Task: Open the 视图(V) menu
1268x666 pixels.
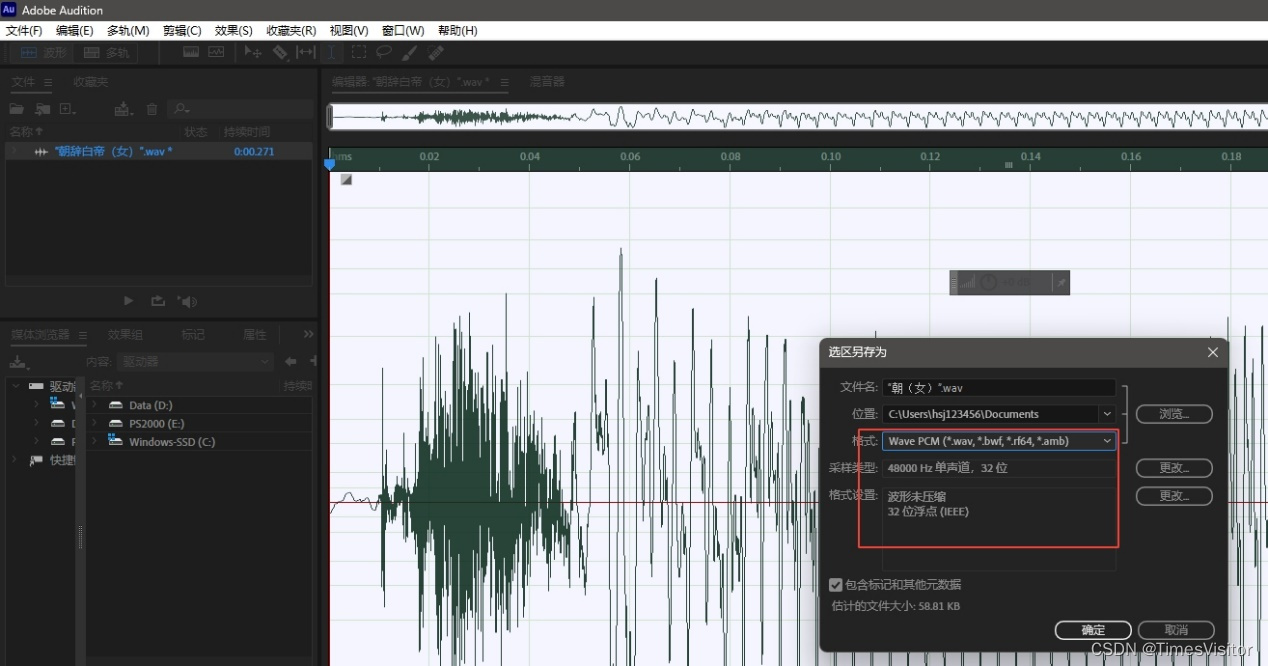Action: pos(349,31)
